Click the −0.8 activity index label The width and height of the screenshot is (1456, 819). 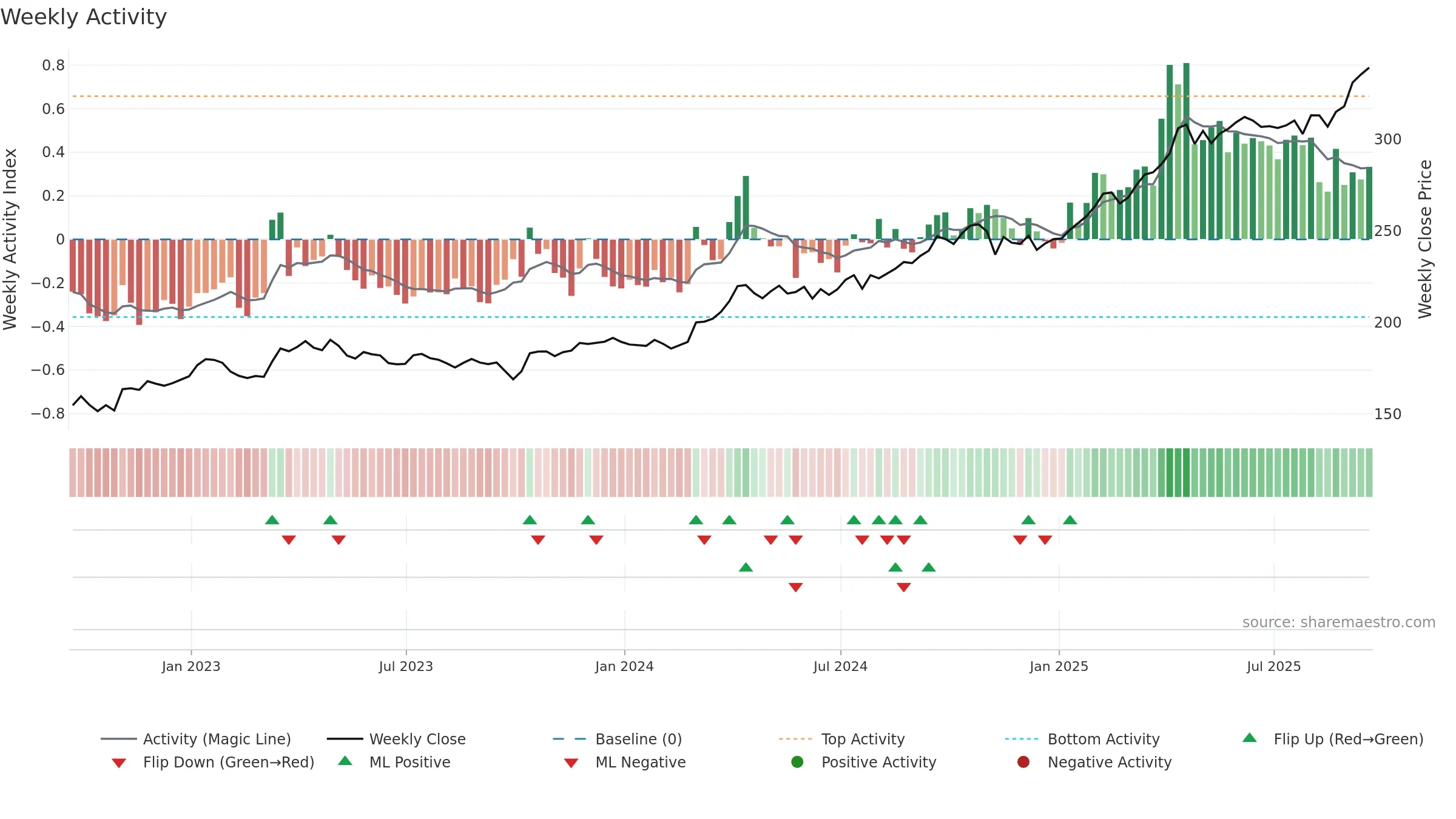tap(48, 414)
